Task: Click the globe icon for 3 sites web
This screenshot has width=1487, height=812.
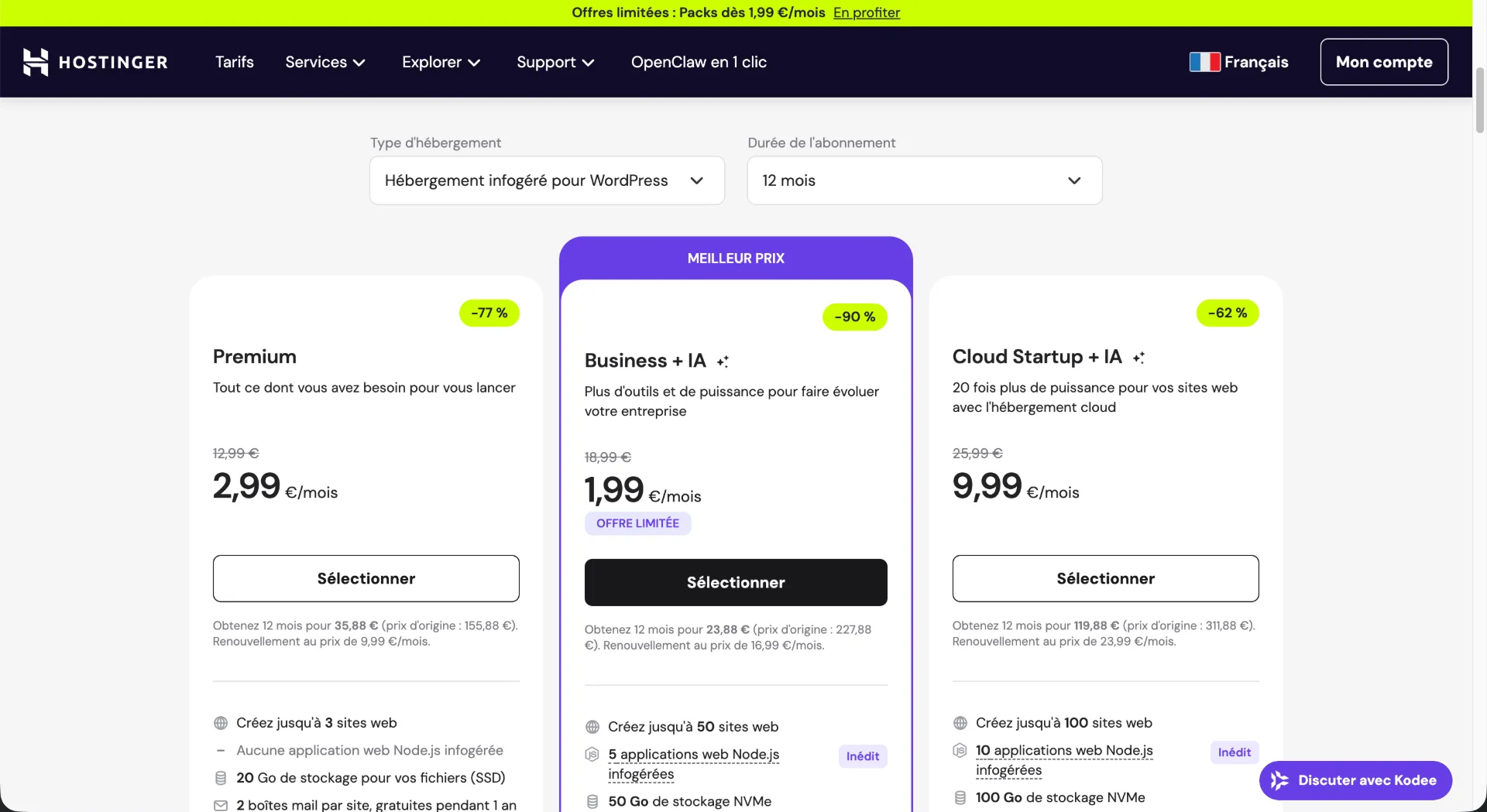Action: [220, 723]
